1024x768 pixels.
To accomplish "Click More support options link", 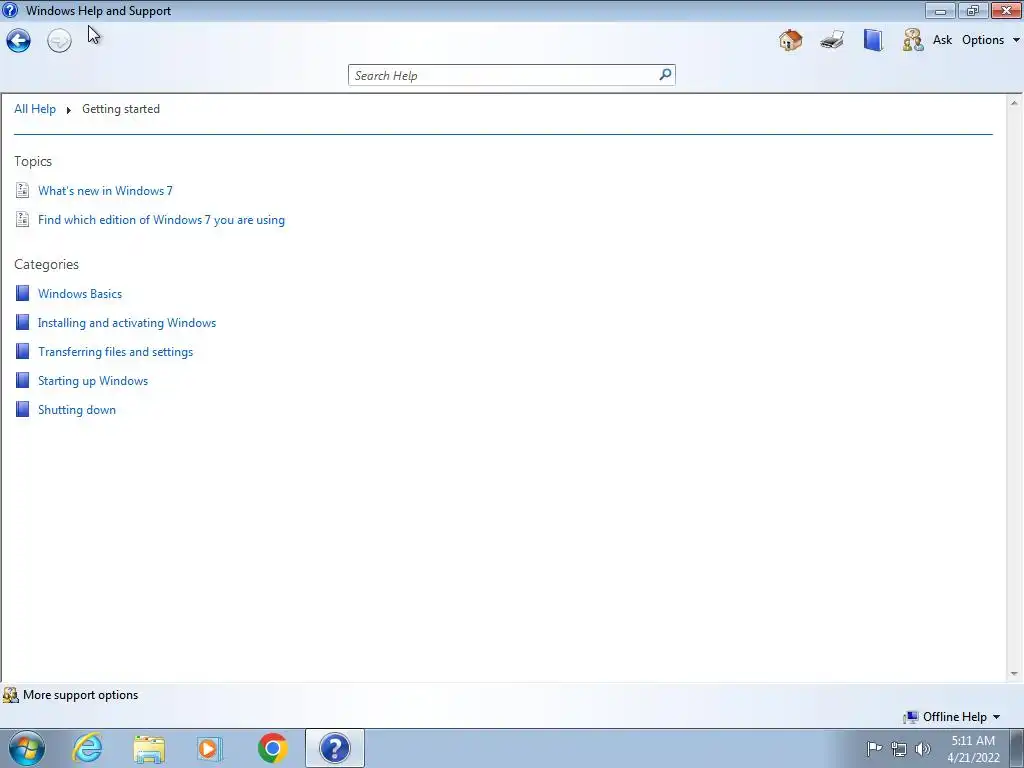I will coord(80,695).
